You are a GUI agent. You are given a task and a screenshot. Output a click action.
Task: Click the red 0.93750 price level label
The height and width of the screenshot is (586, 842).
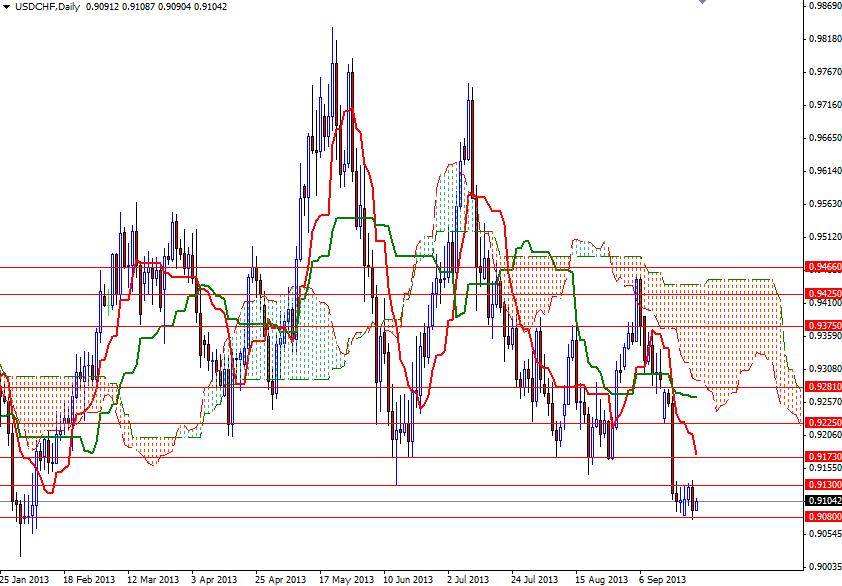[822, 326]
